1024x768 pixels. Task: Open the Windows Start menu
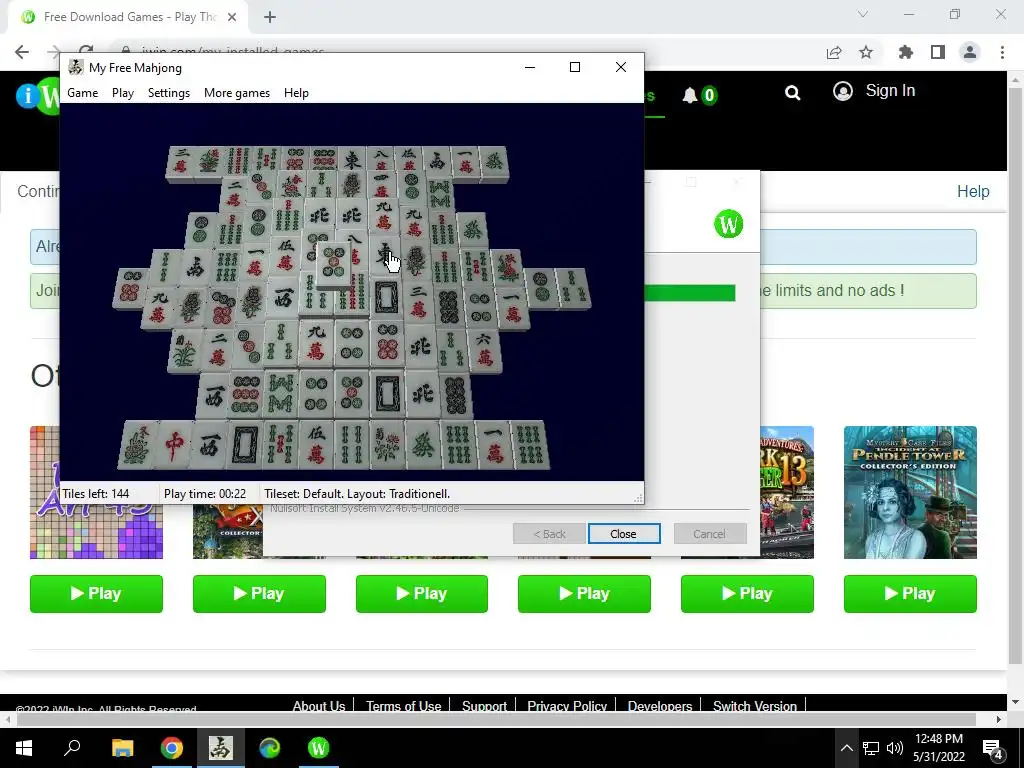coord(24,748)
